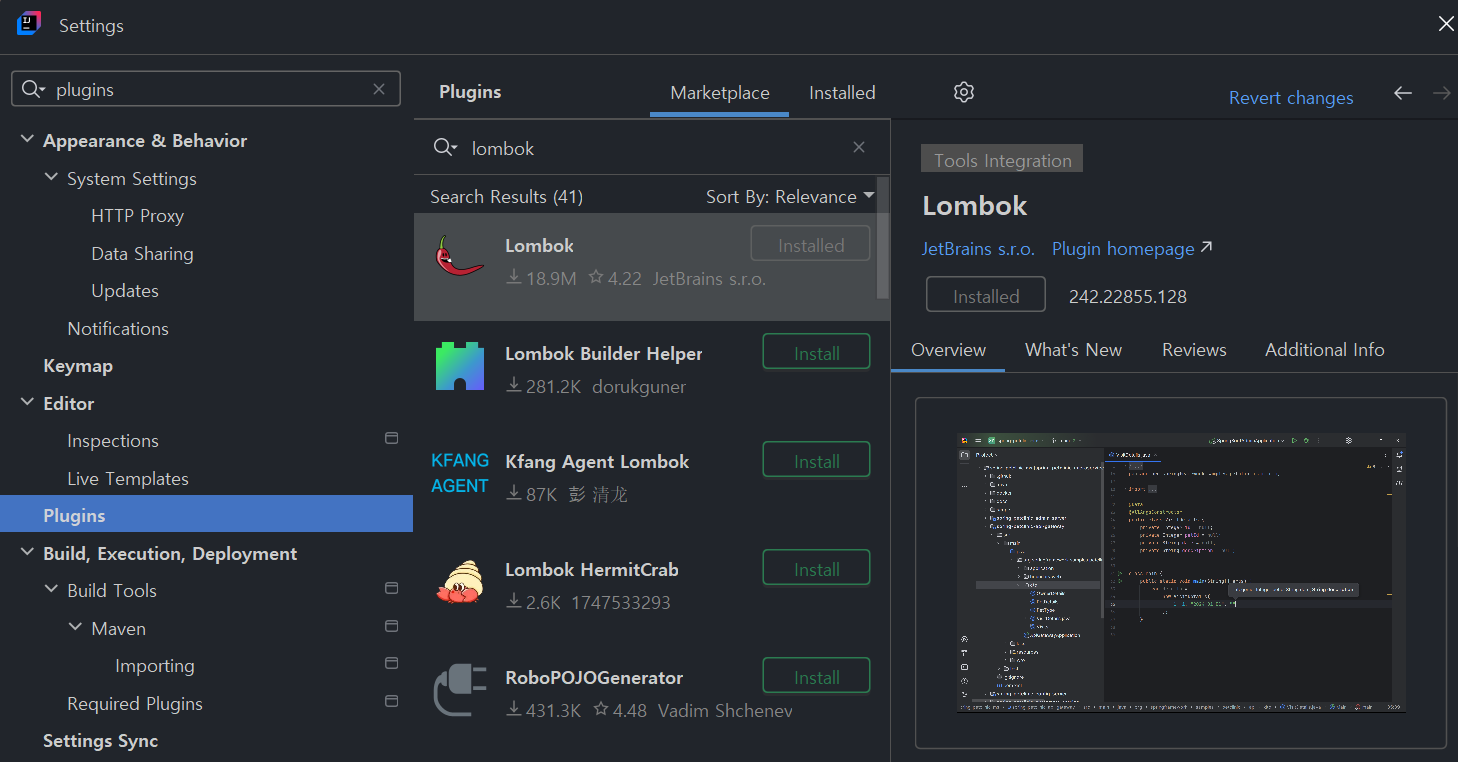Click the Tools Integration tag
1458x762 pixels.
[x=1002, y=160]
